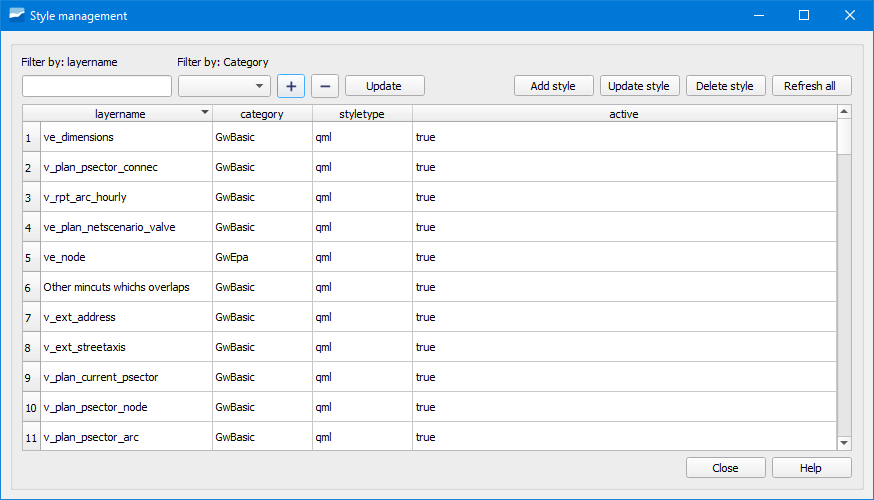Viewport: 874px width, 500px height.
Task: Click Refresh all button
Action: [810, 86]
